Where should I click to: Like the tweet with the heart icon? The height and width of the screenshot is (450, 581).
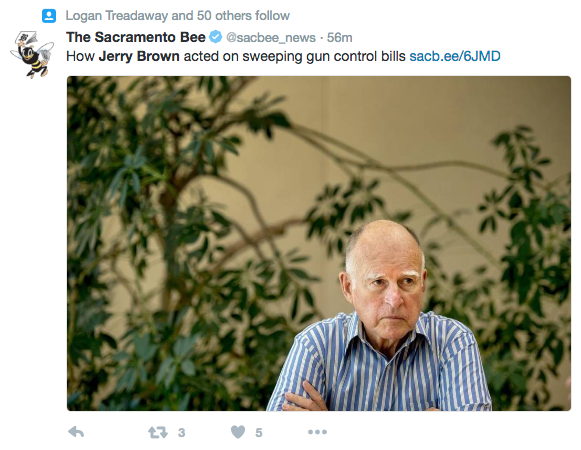(x=238, y=432)
